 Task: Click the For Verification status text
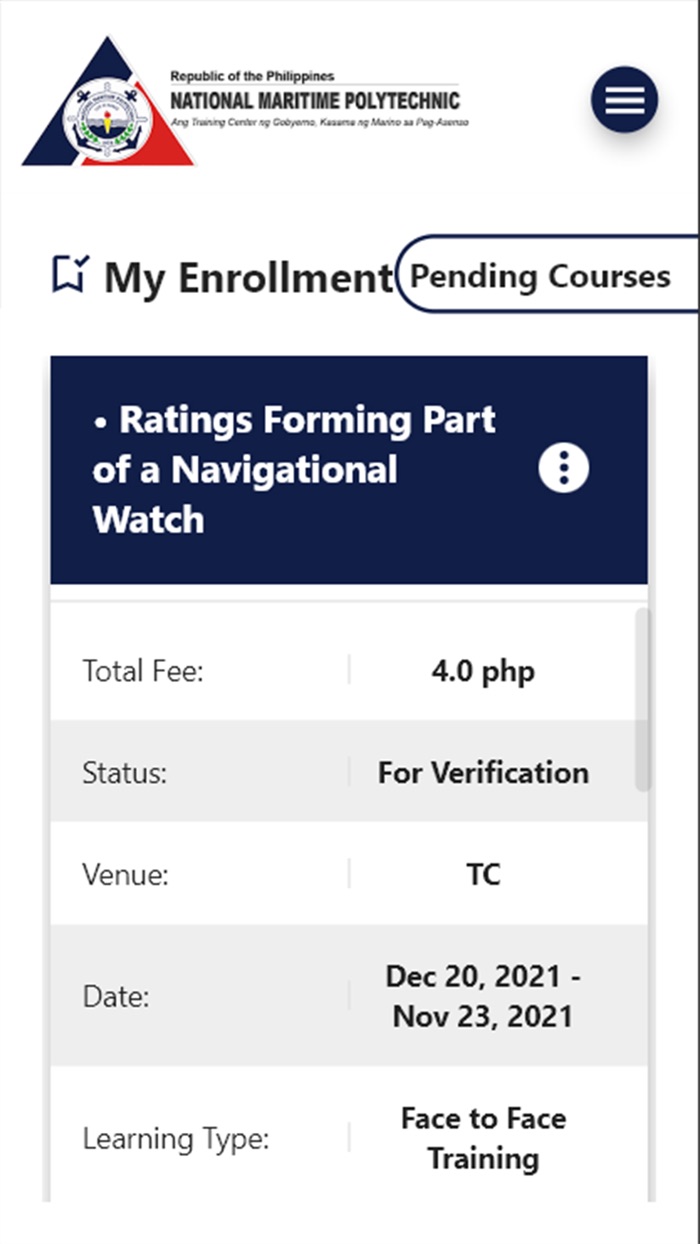point(482,773)
